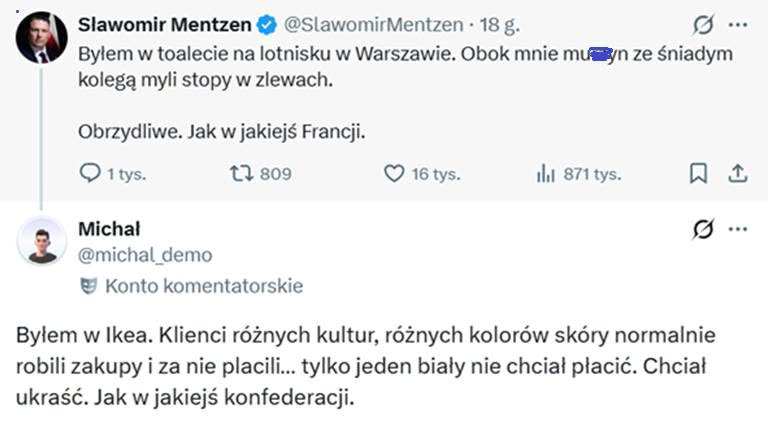The height and width of the screenshot is (427, 768).
Task: Open Sławomir Mentzen's profile picture
Action: click(x=42, y=38)
